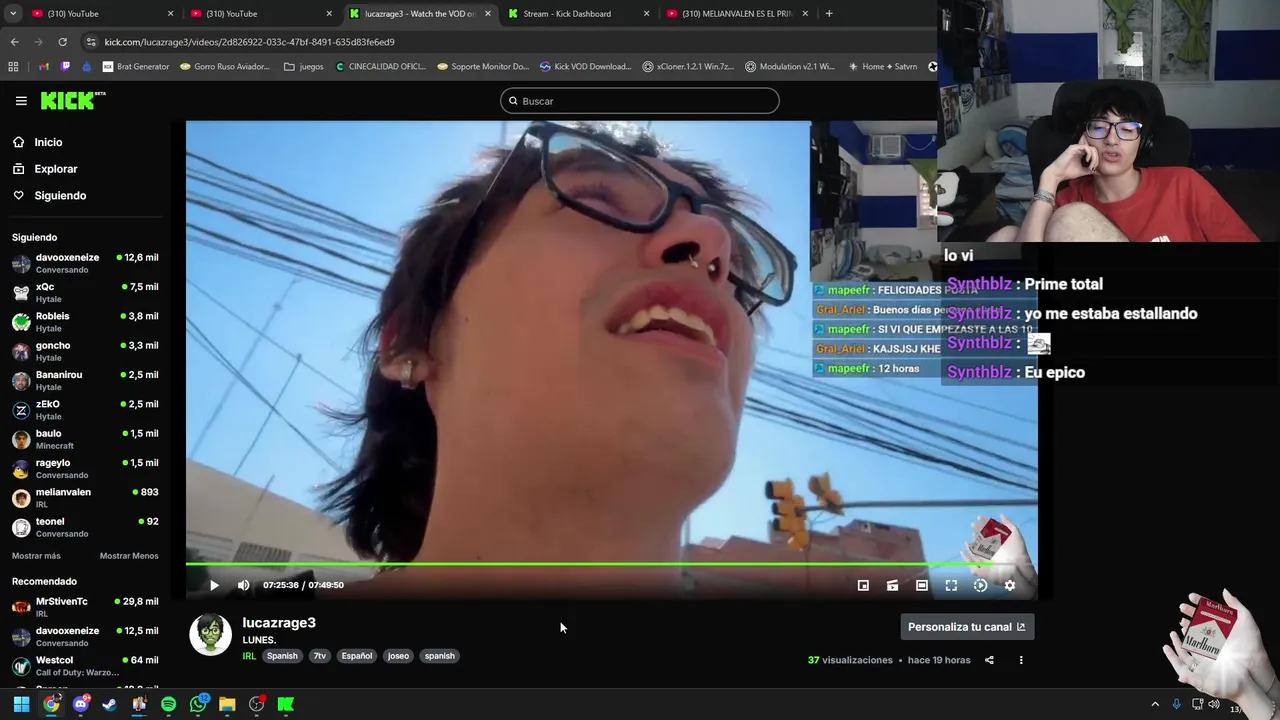
Task: Open davooxeneize in Recomendado list
Action: click(x=85, y=636)
